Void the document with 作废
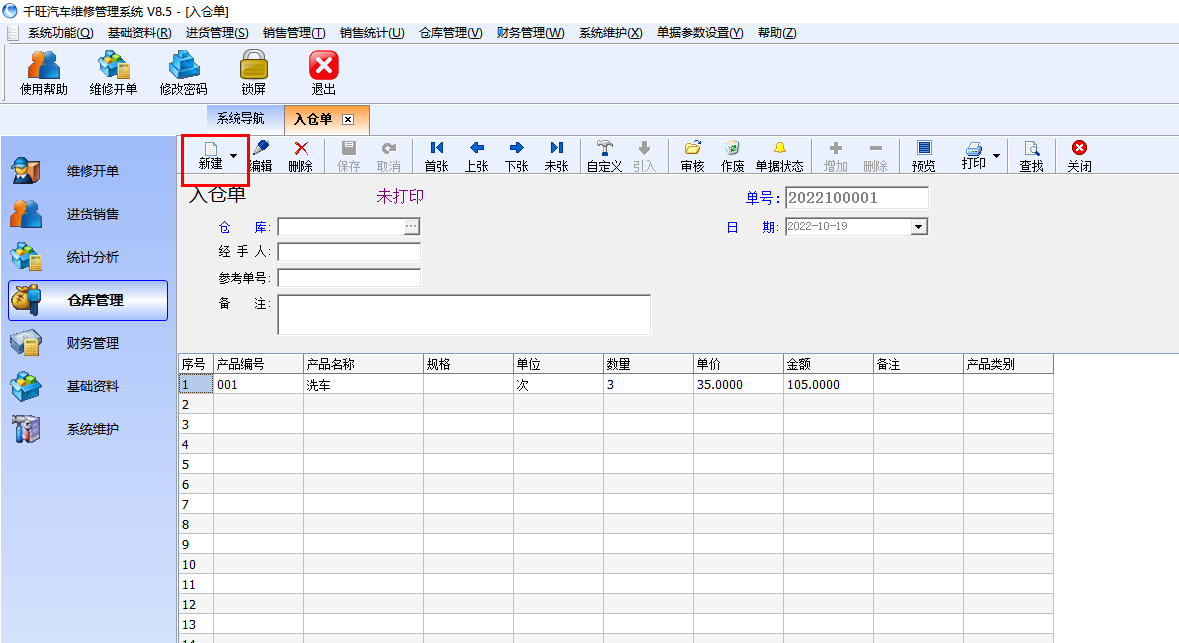1179x643 pixels. point(732,156)
